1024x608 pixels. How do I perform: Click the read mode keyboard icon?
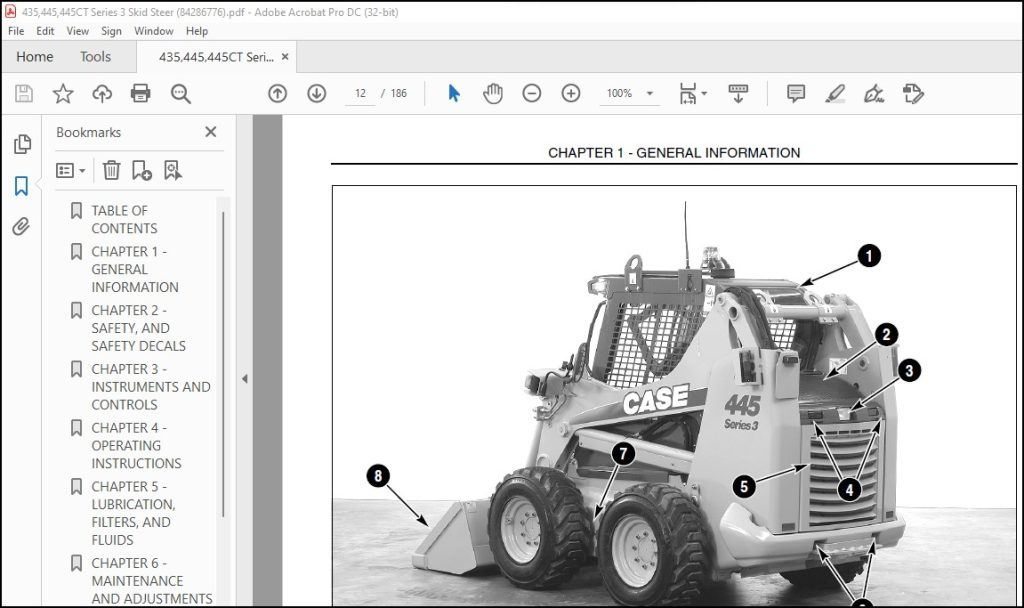tap(738, 93)
